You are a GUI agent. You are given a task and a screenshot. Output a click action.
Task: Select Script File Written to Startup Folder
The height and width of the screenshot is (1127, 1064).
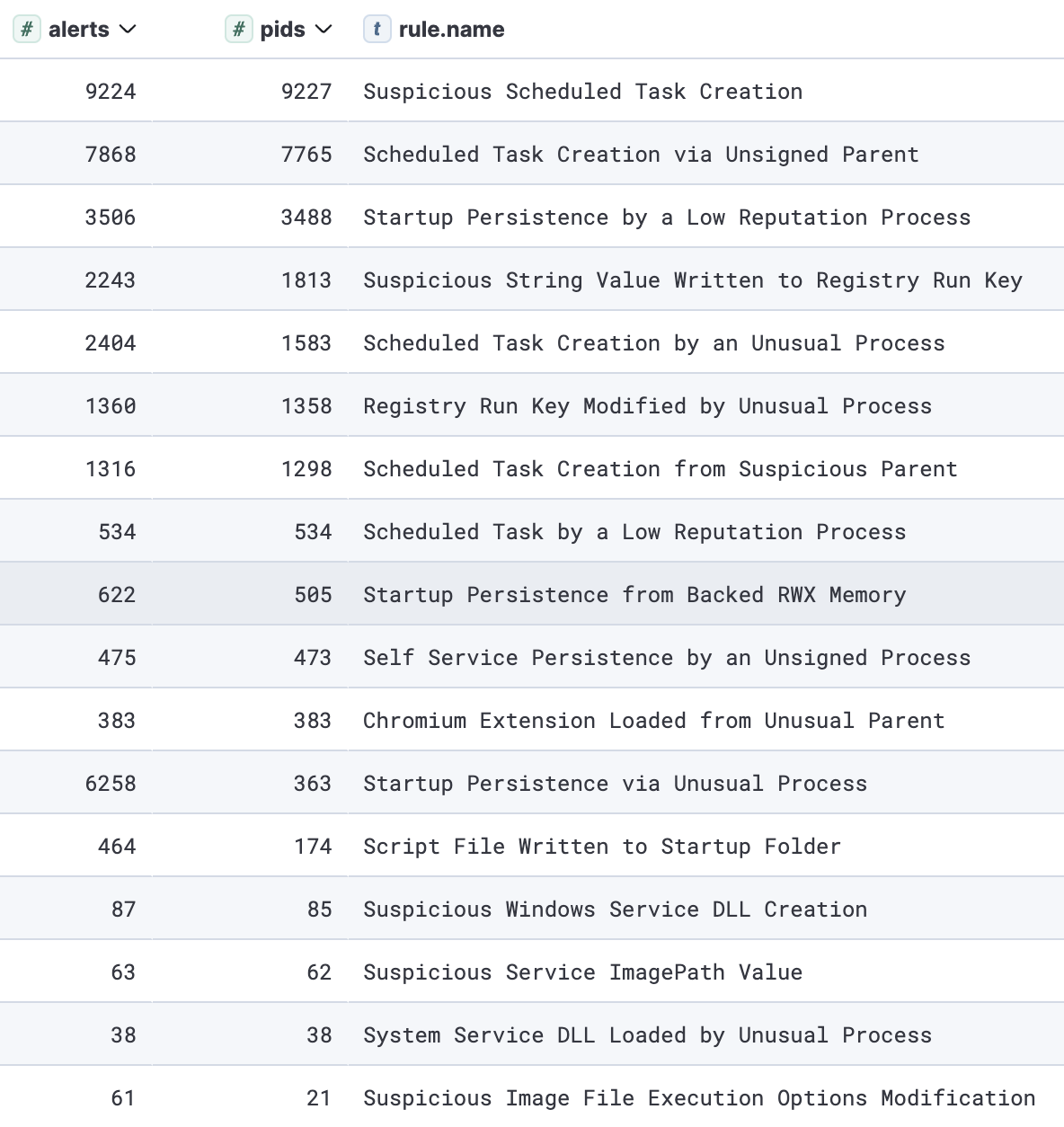(x=601, y=847)
